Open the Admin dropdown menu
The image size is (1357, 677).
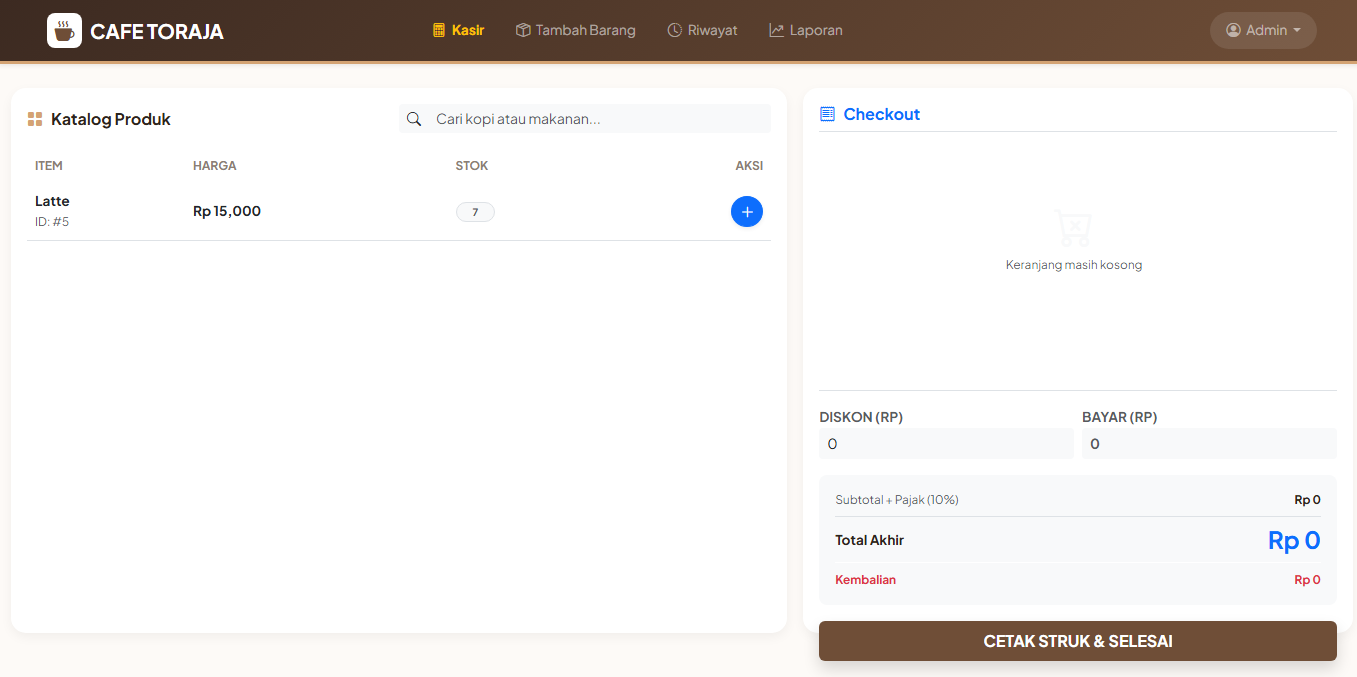click(1263, 31)
